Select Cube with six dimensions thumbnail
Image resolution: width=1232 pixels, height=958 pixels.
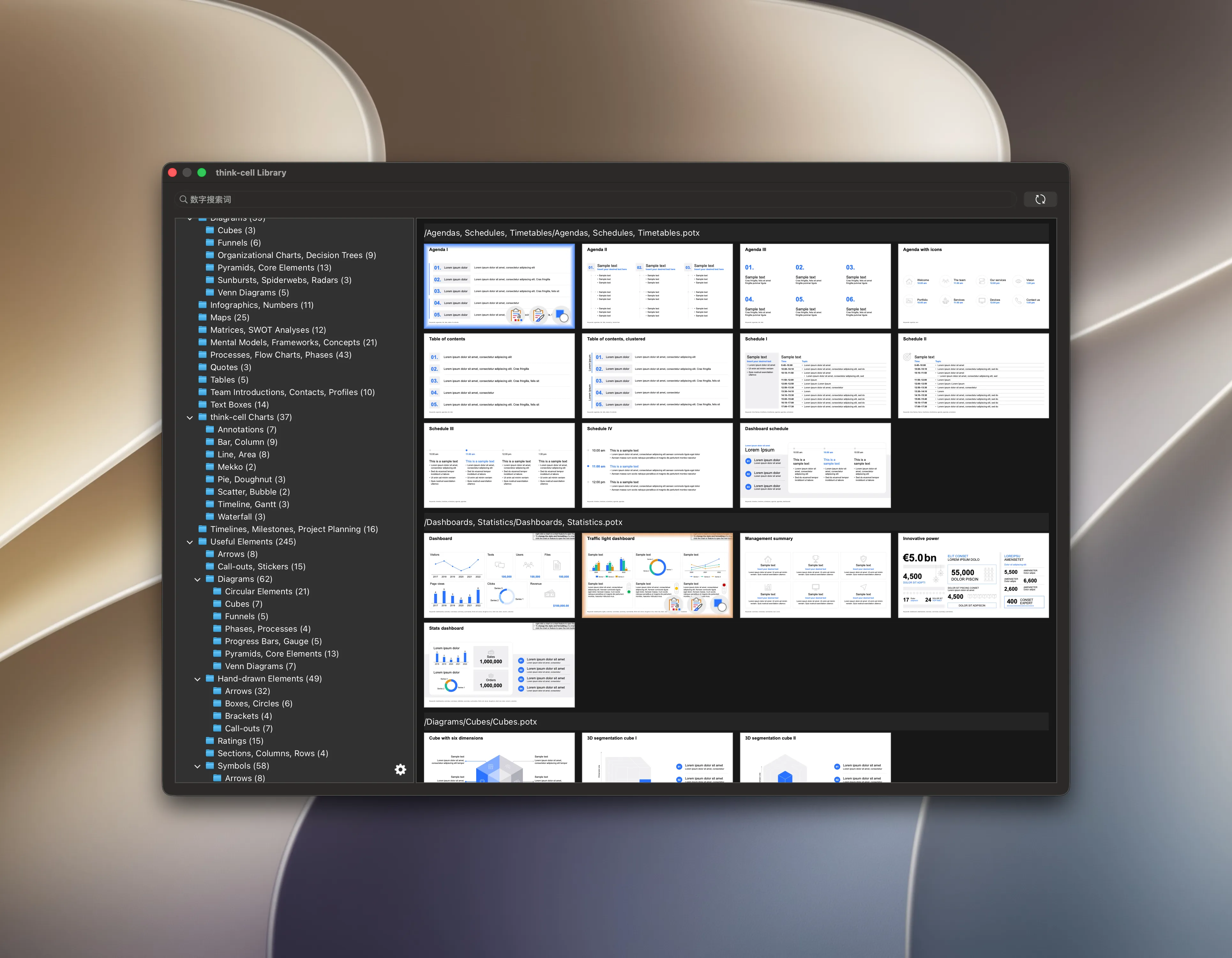pyautogui.click(x=499, y=757)
